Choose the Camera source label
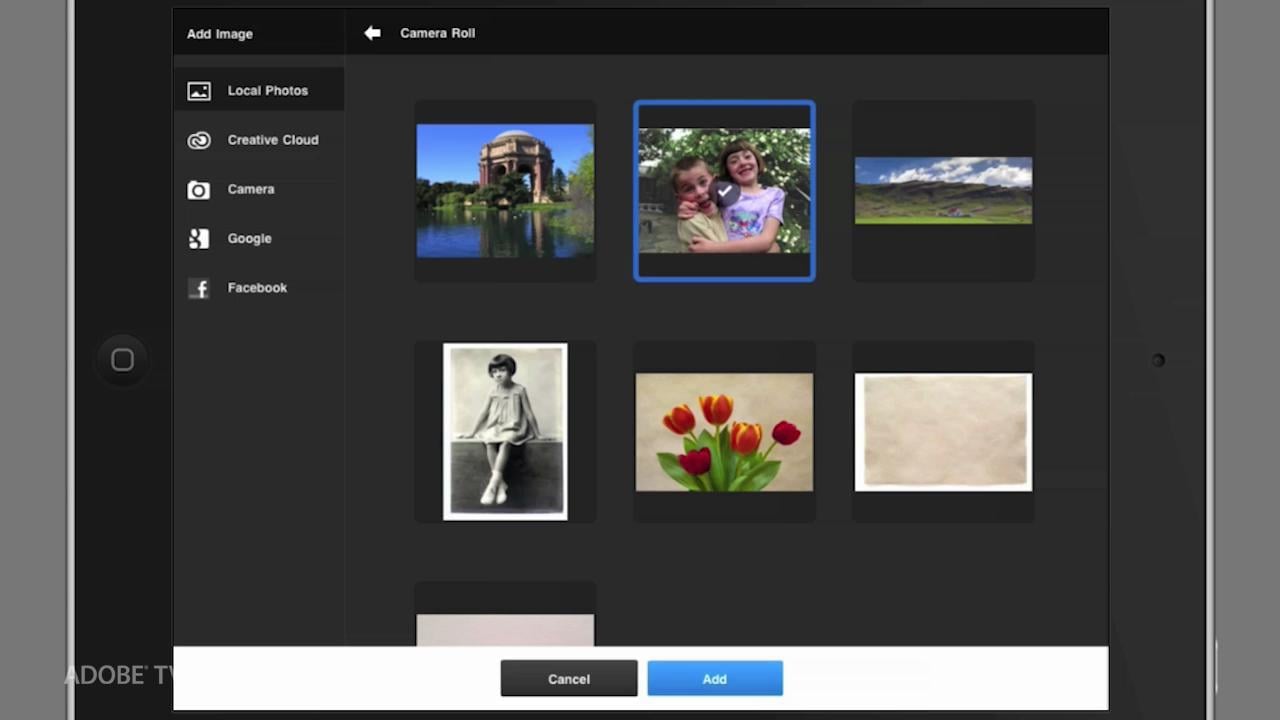Viewport: 1280px width, 720px height. coord(250,189)
